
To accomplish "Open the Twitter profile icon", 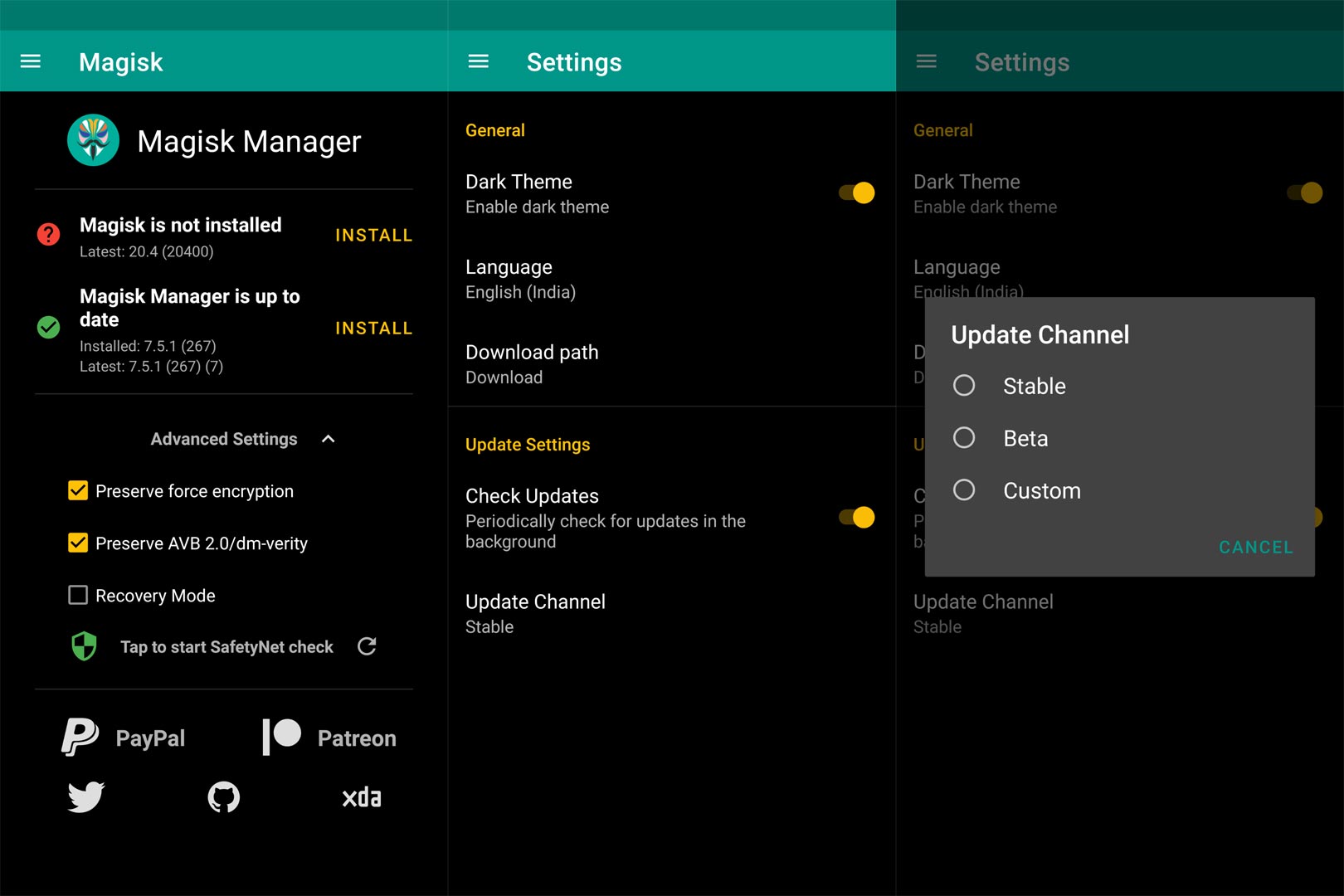I will point(86,796).
